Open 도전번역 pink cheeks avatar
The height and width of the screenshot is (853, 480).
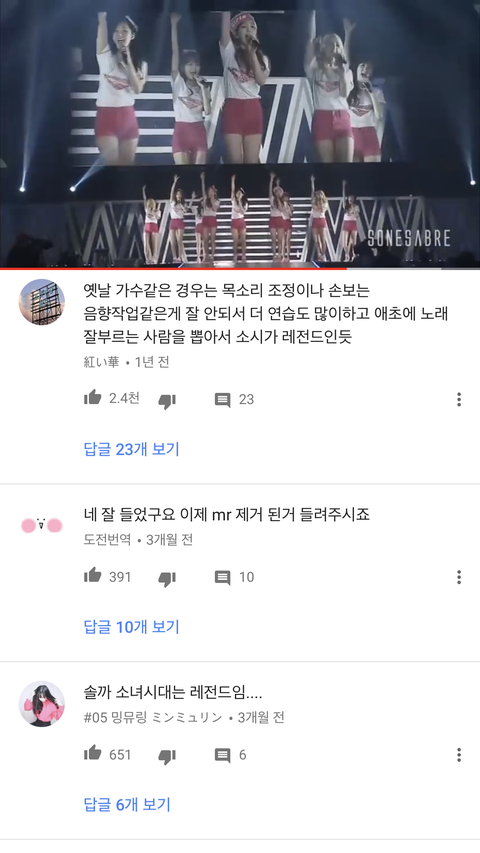pyautogui.click(x=42, y=526)
